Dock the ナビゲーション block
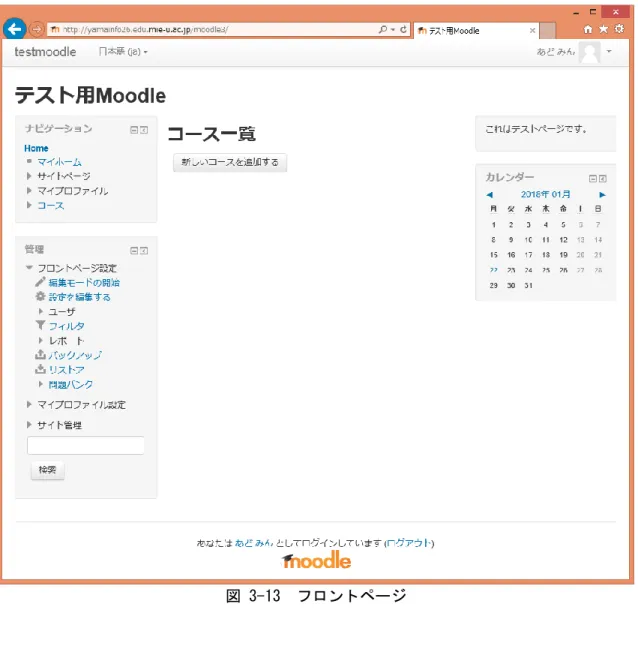This screenshot has width=638, height=649. tap(144, 130)
